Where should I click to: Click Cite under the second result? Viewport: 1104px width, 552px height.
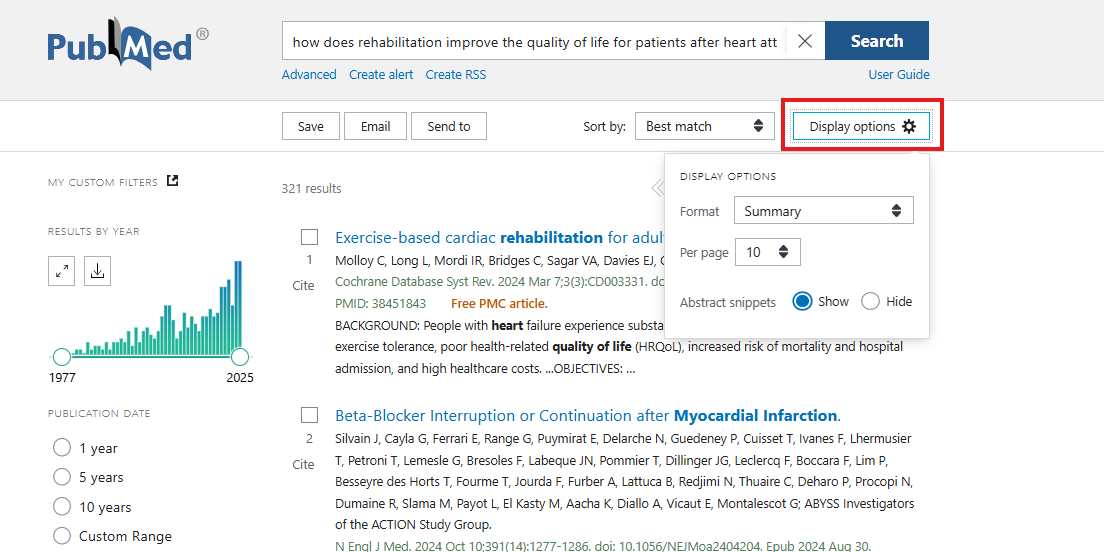(303, 464)
